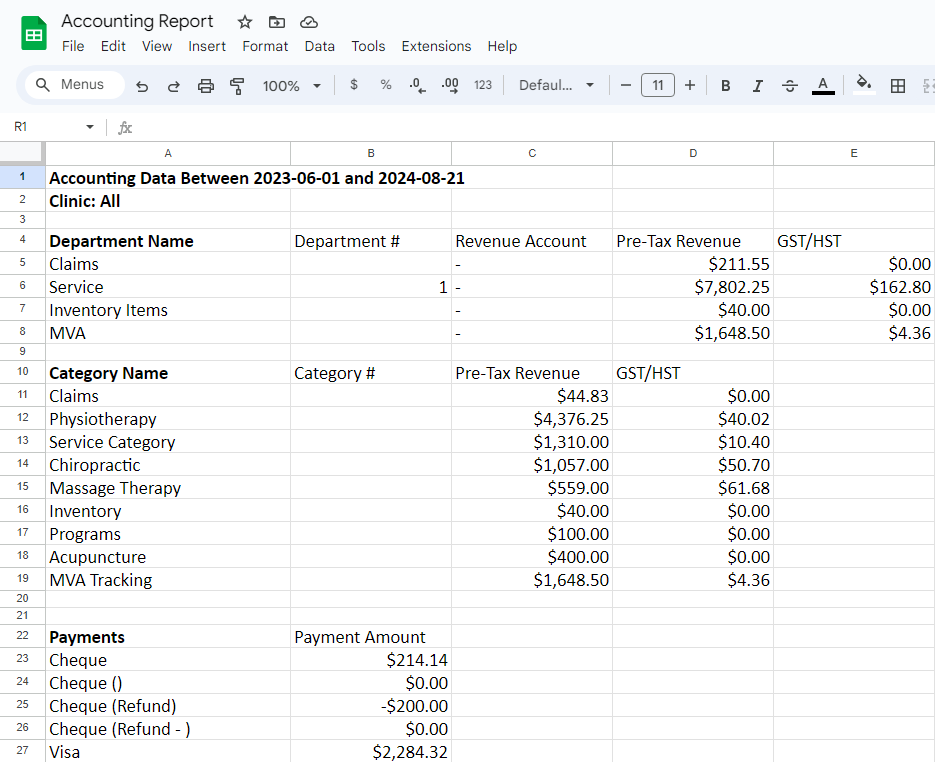Image resolution: width=935 pixels, height=762 pixels.
Task: Select the Clinic: All cell
Action: (168, 201)
